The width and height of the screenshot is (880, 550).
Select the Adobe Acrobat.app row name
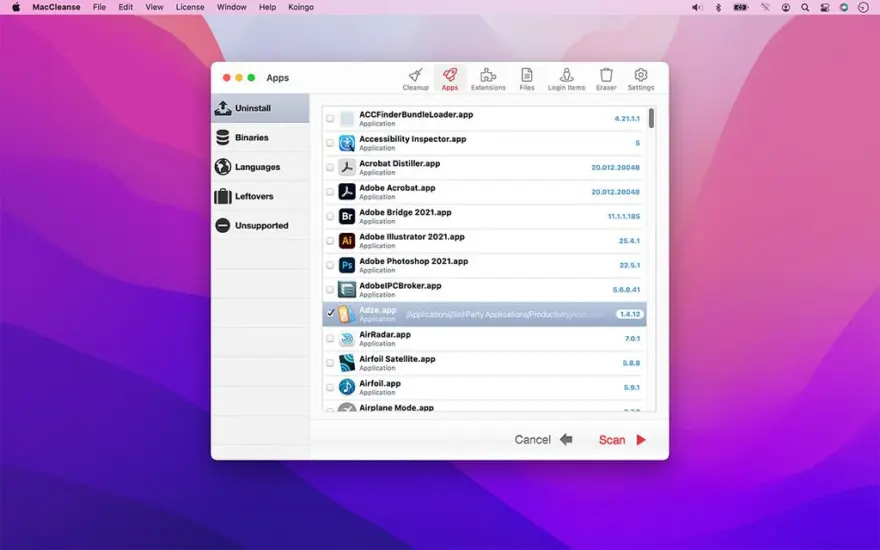point(397,188)
